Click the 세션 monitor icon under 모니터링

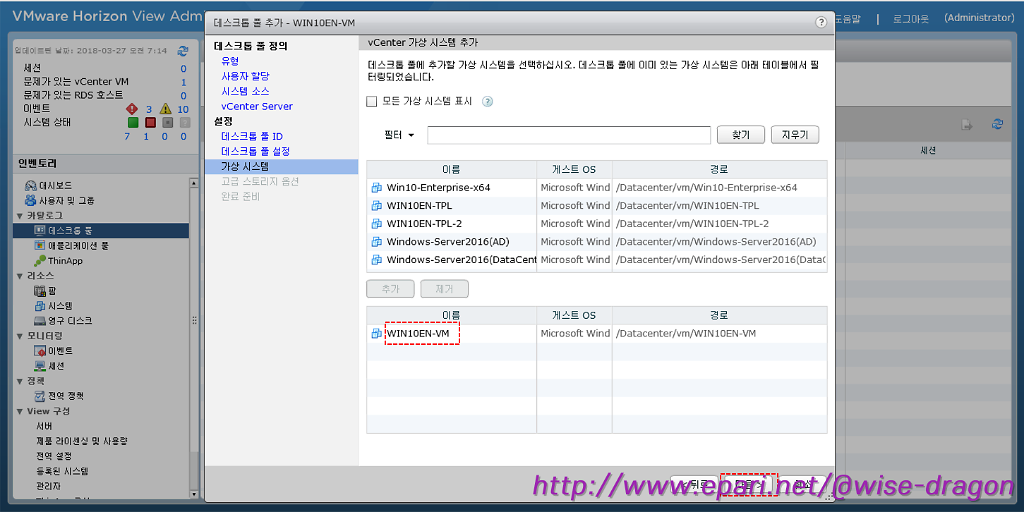[39, 366]
